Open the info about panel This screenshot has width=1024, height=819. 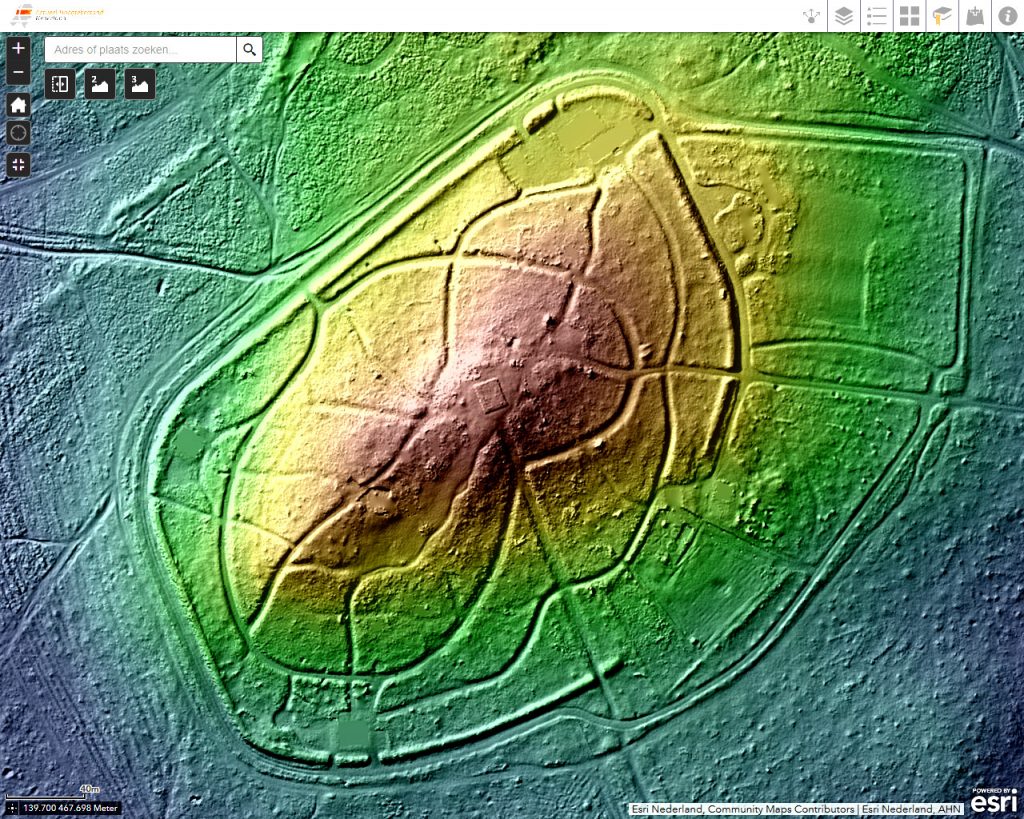[x=1006, y=16]
